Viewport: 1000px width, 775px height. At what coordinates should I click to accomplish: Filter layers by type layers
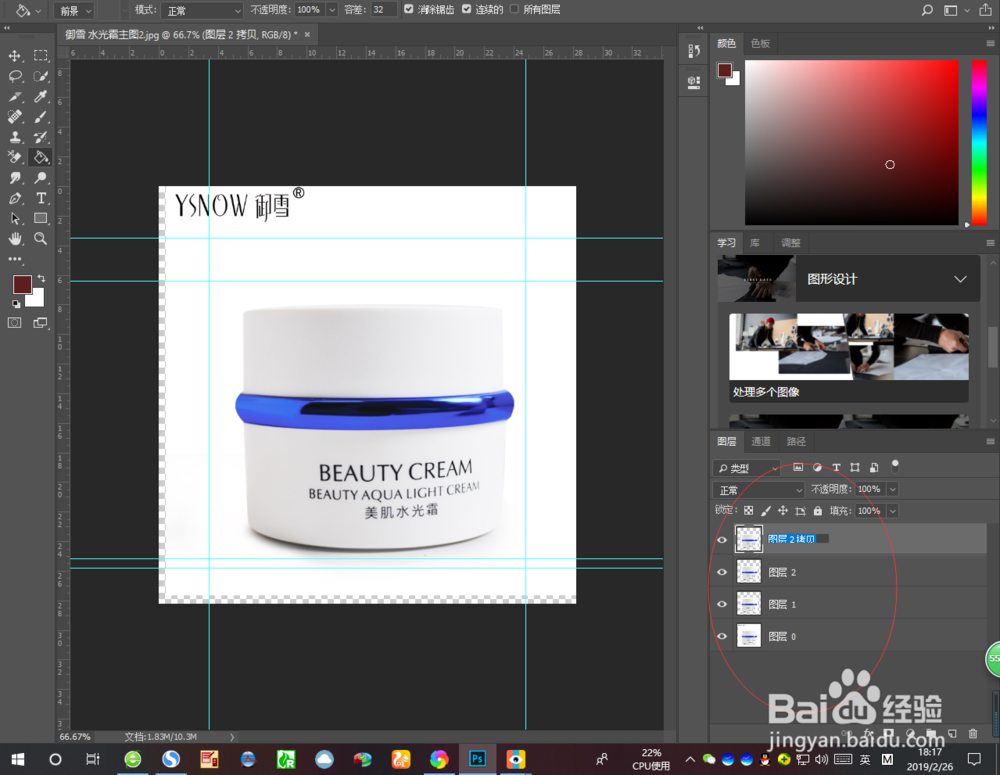tap(836, 468)
